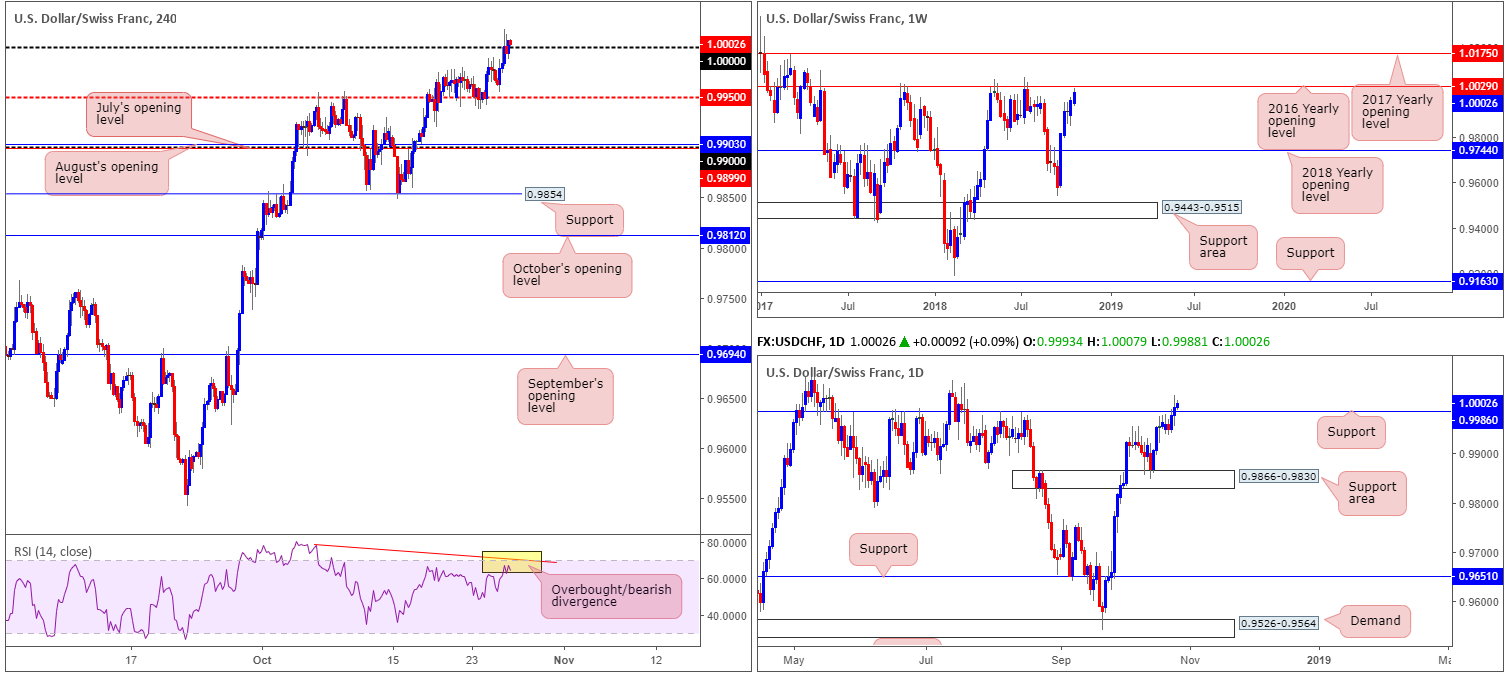This screenshot has width=1508, height=675.
Task: Click the red 1.00026 price tag in 240 chart
Action: coord(726,44)
